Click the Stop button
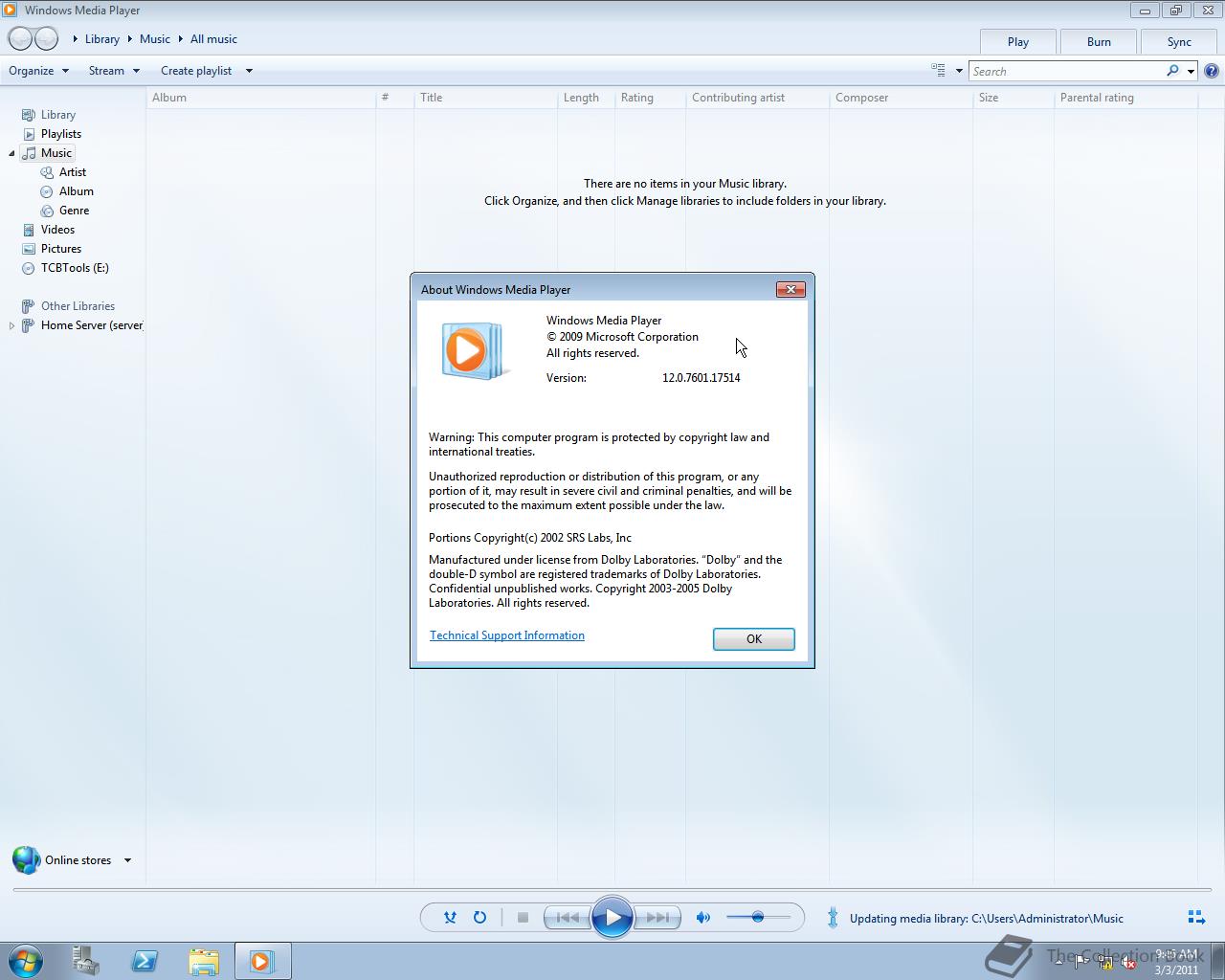 click(523, 918)
